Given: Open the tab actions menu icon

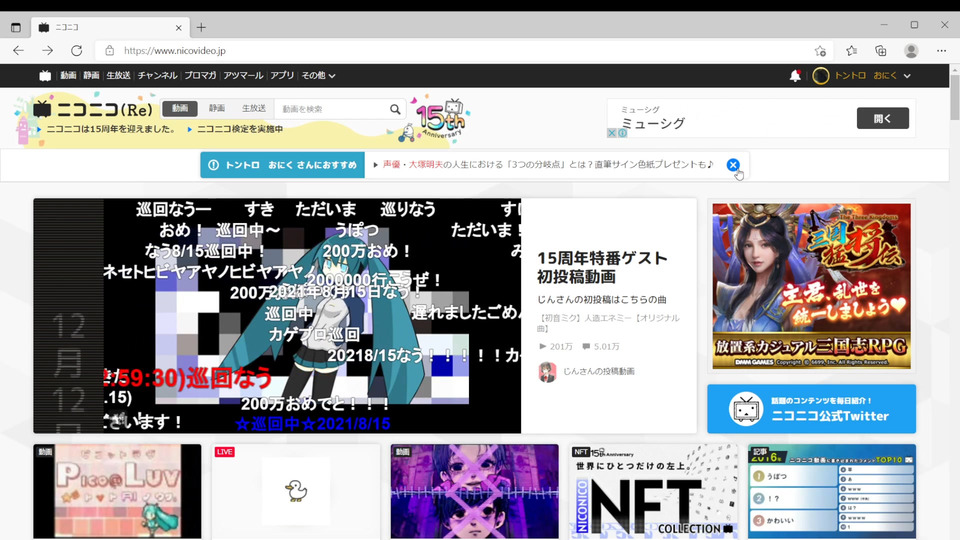Looking at the screenshot, I should point(16,28).
